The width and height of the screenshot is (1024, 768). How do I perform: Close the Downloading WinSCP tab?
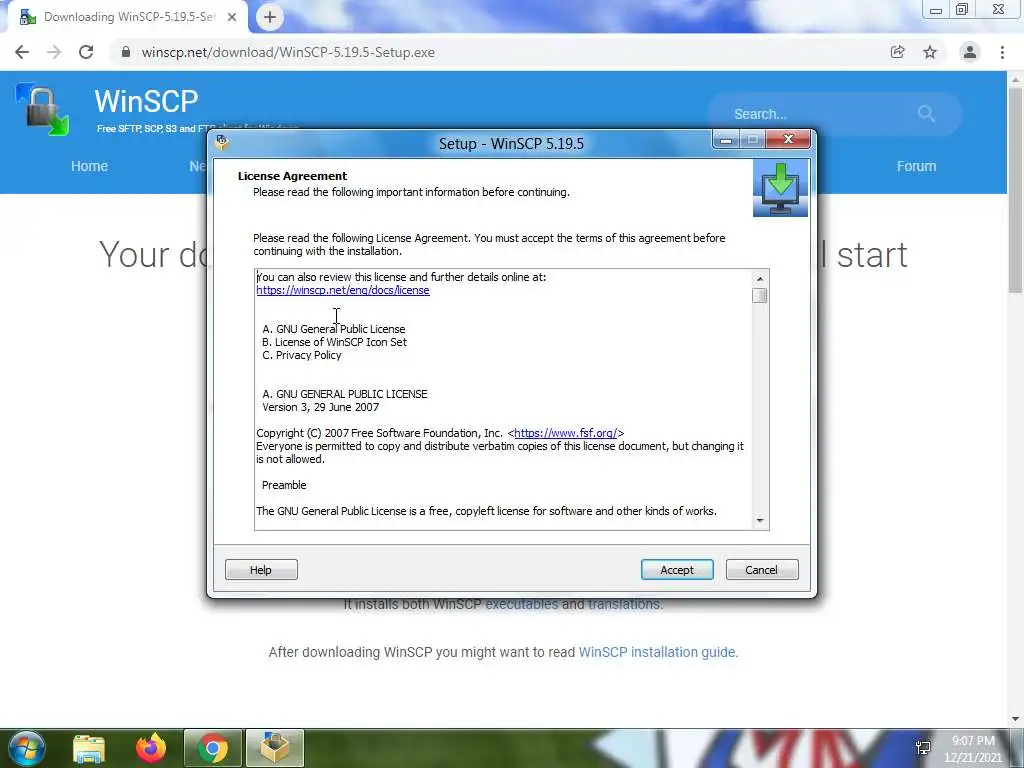(x=232, y=17)
